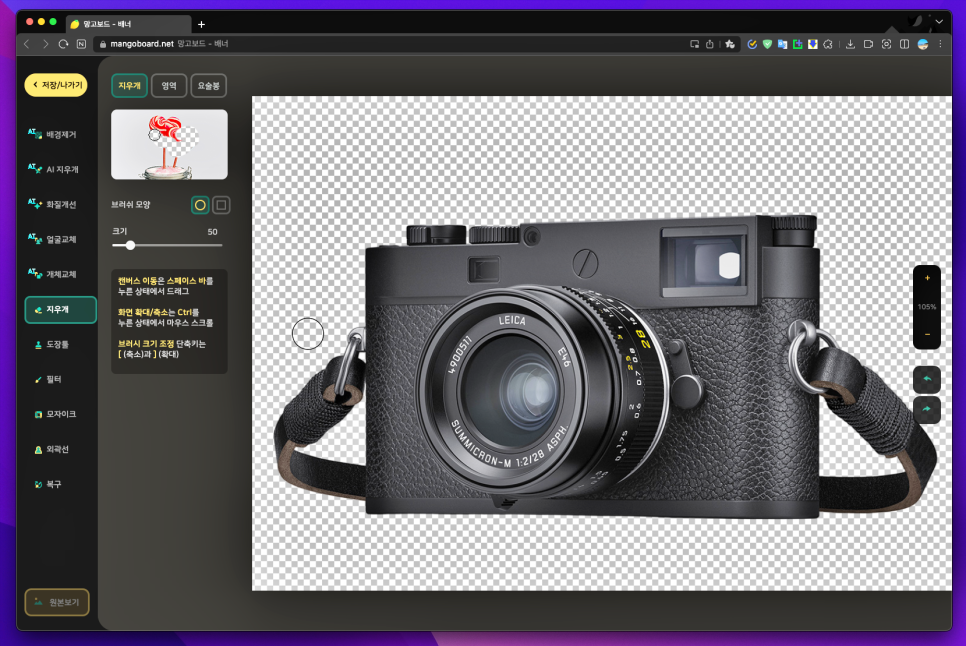Switch to the 영역 tab

click(169, 86)
